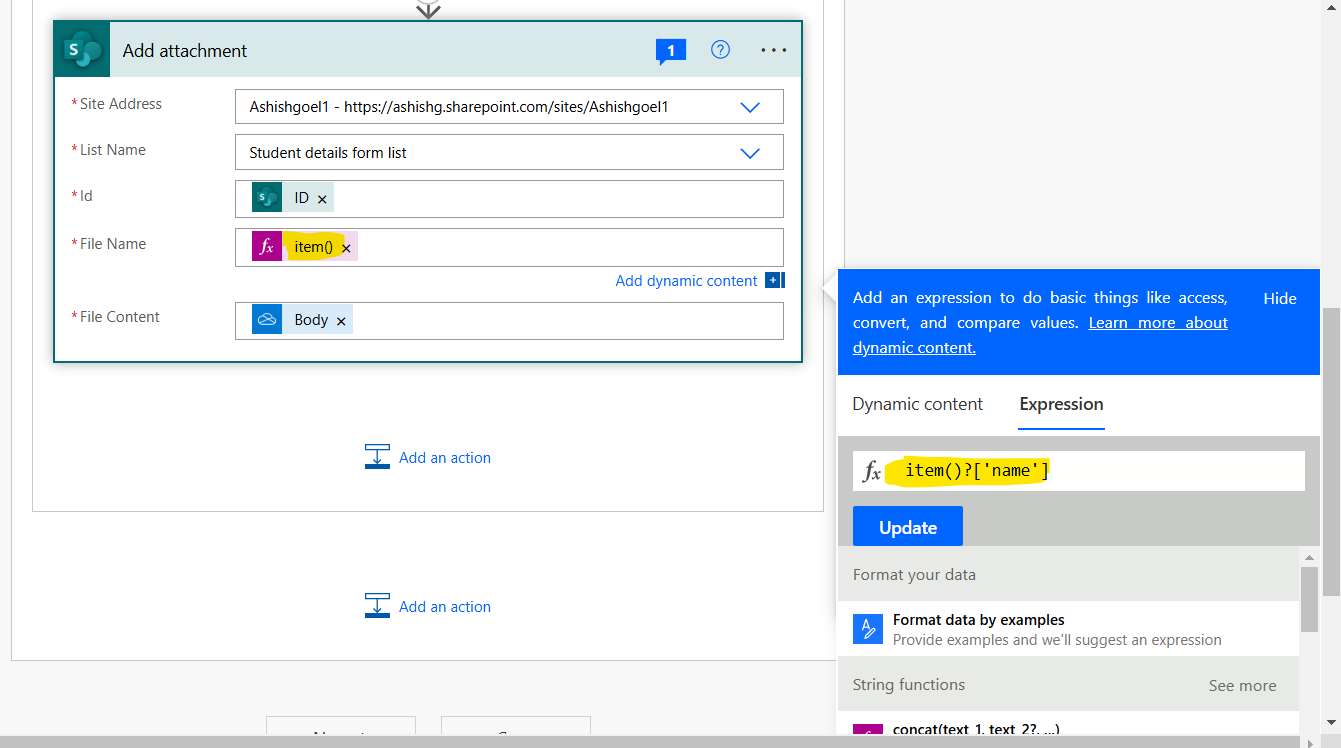
Task: Open the ellipsis menu on Add attachment
Action: 773,49
